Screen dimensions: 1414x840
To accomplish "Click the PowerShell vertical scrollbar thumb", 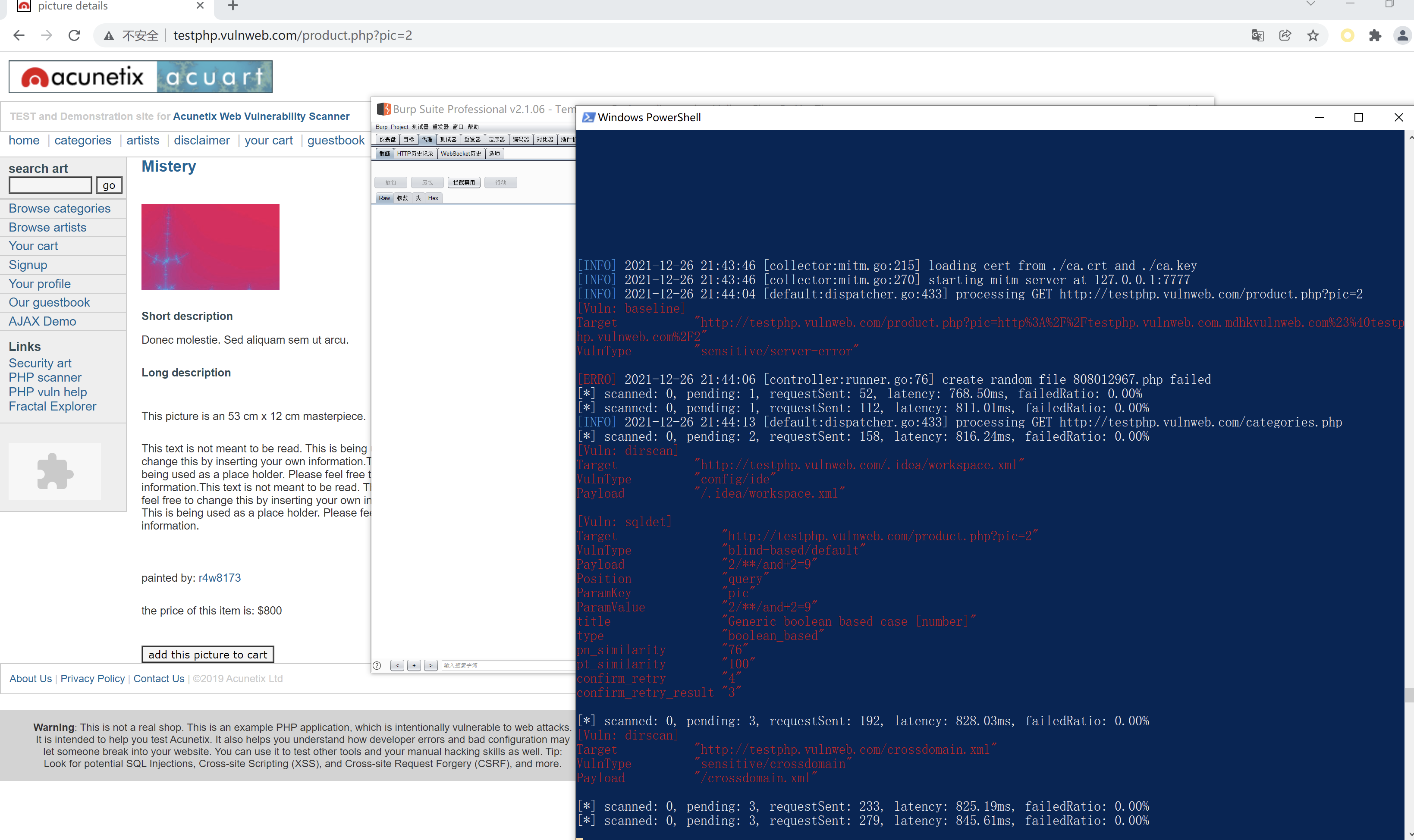I will pos(1409,695).
